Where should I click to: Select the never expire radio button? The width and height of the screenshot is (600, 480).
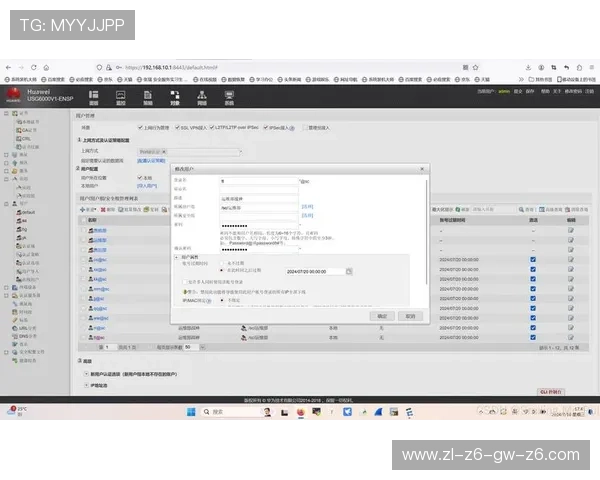[222, 263]
